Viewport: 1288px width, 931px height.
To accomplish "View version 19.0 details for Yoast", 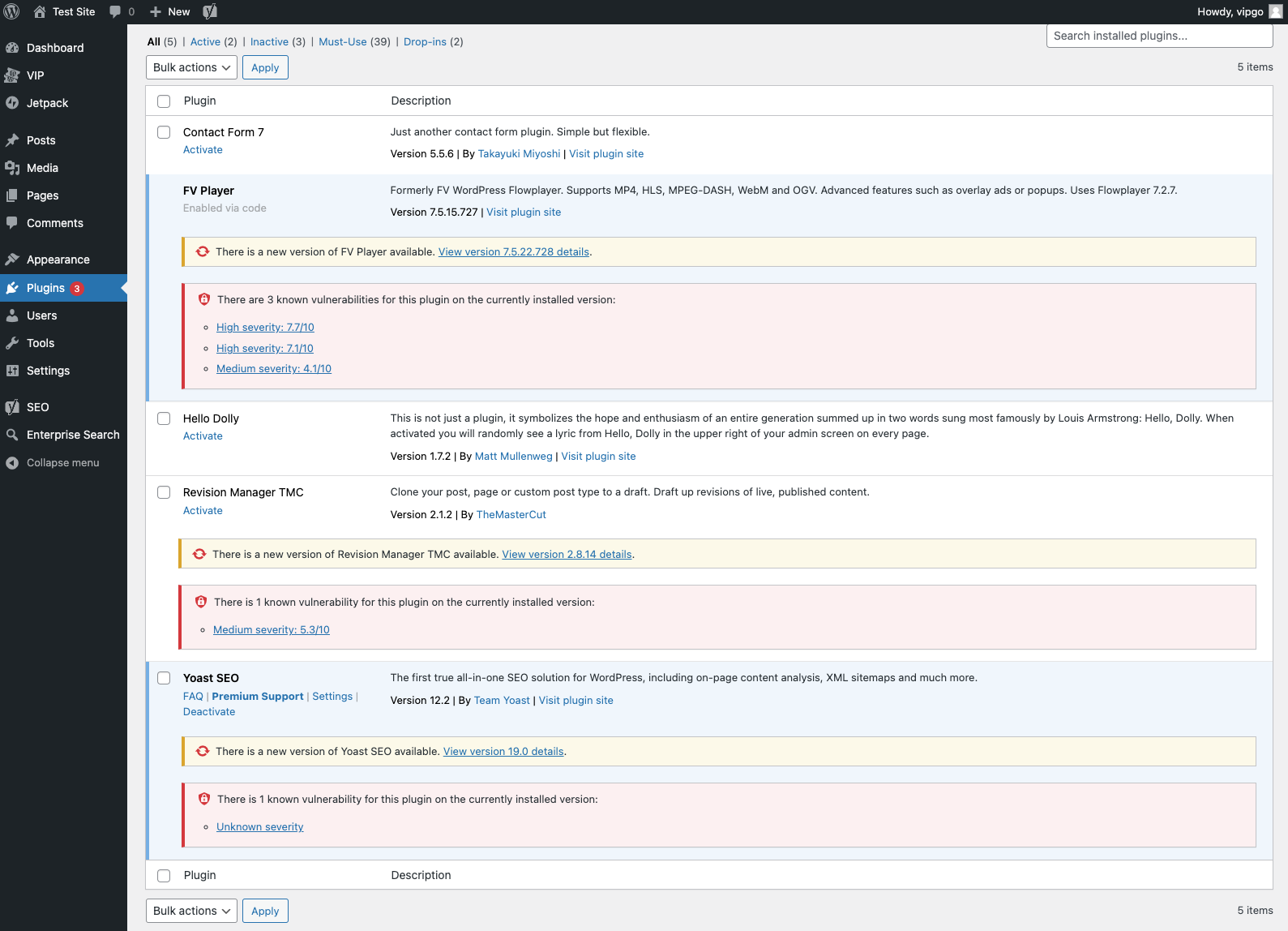I will 503,752.
